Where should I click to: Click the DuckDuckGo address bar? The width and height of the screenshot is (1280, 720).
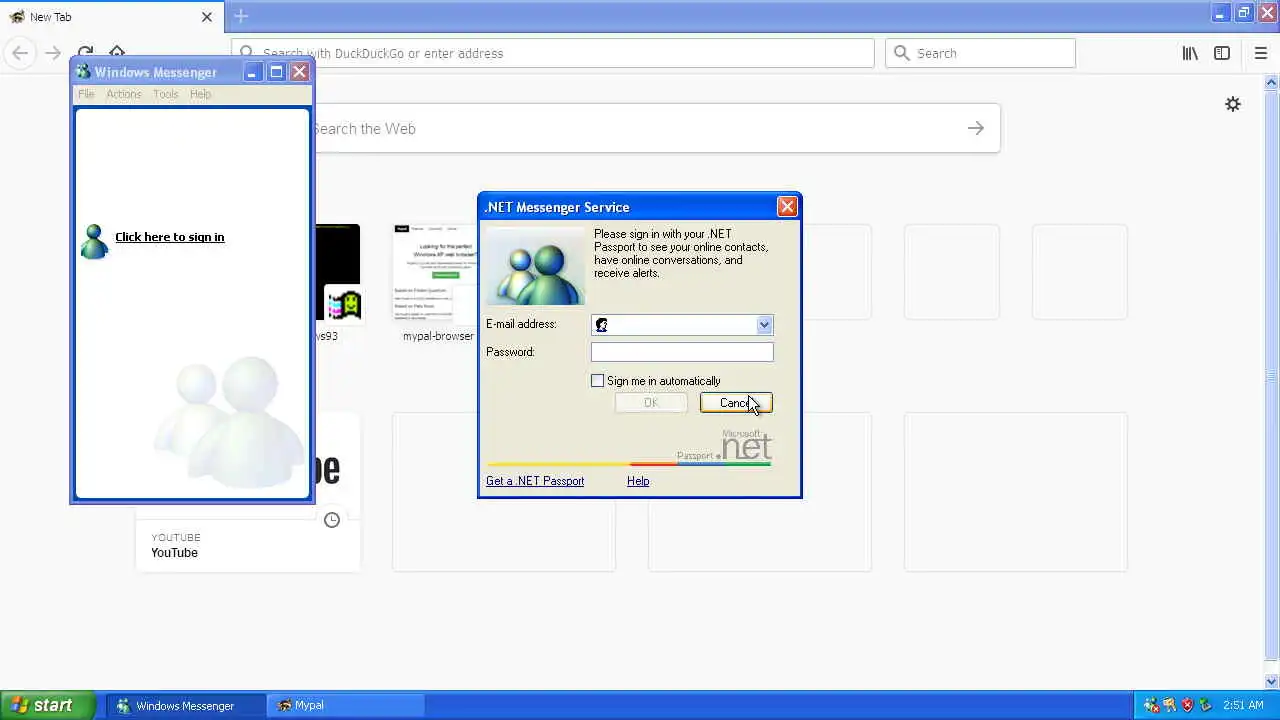coord(553,53)
